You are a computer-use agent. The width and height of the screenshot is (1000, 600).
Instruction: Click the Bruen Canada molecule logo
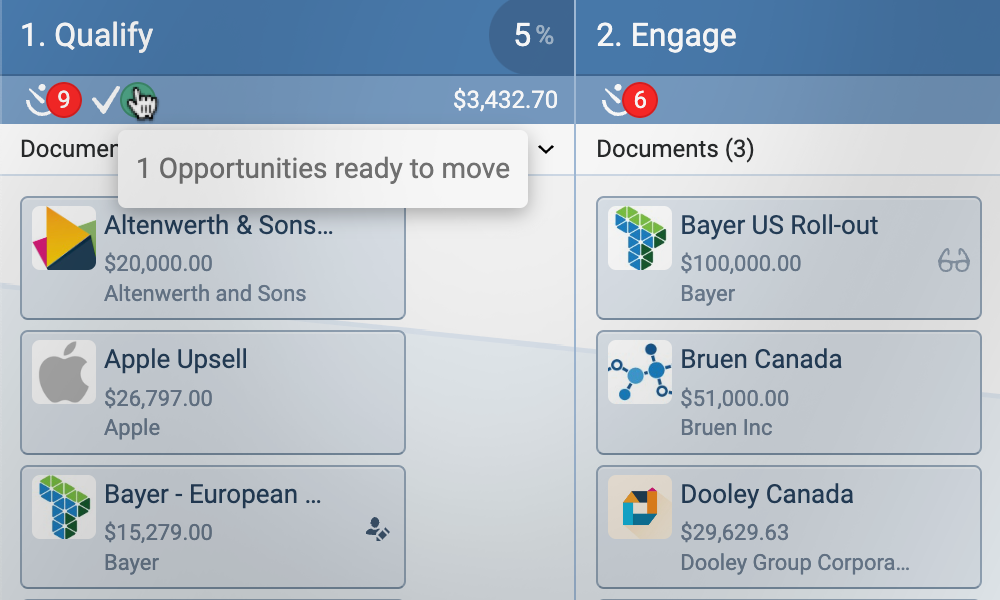pos(640,372)
